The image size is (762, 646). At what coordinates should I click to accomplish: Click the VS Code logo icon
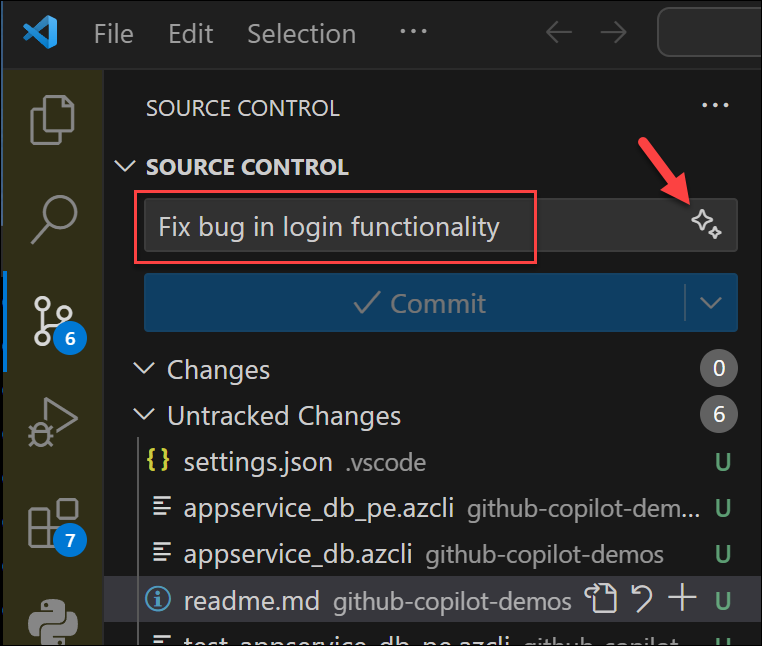coord(41,32)
